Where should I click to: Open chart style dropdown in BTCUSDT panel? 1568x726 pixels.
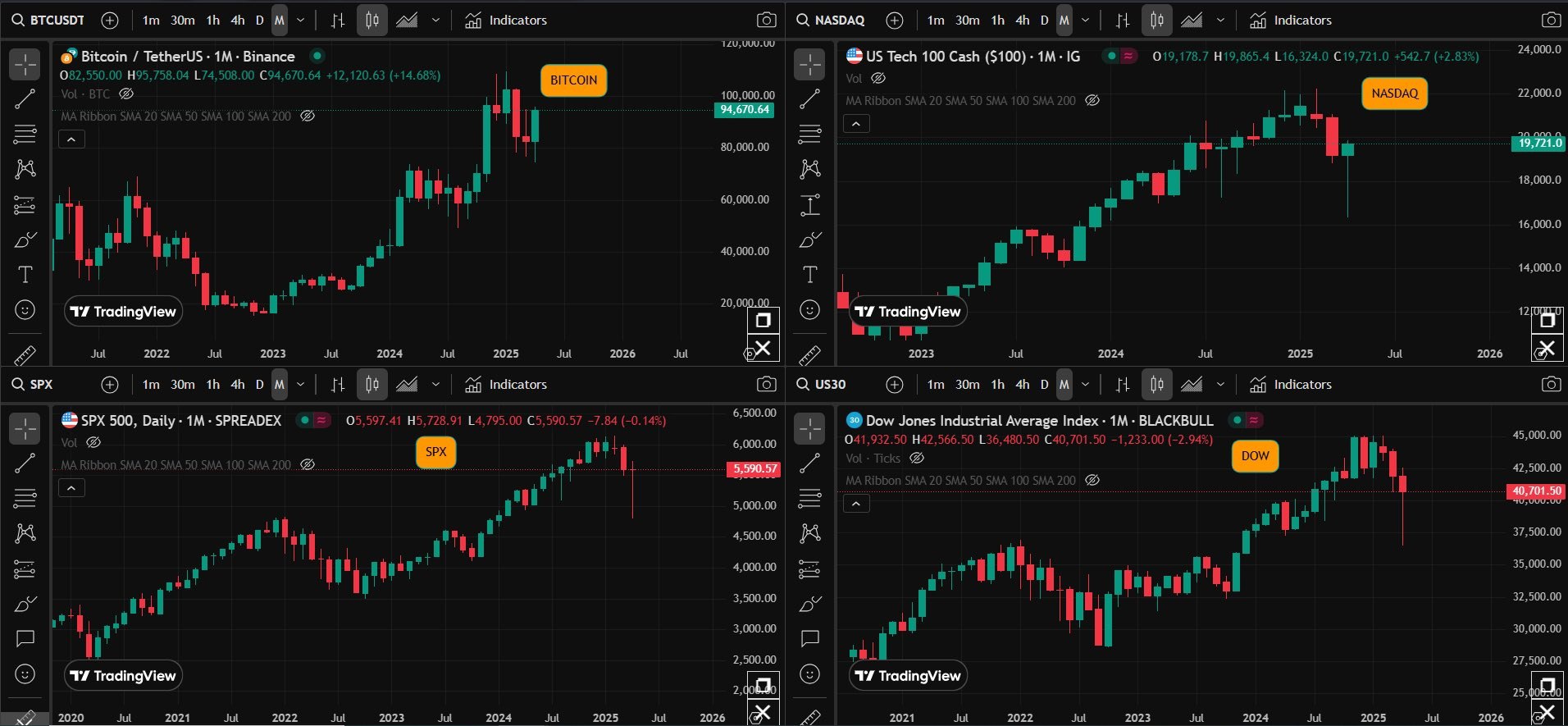435,20
